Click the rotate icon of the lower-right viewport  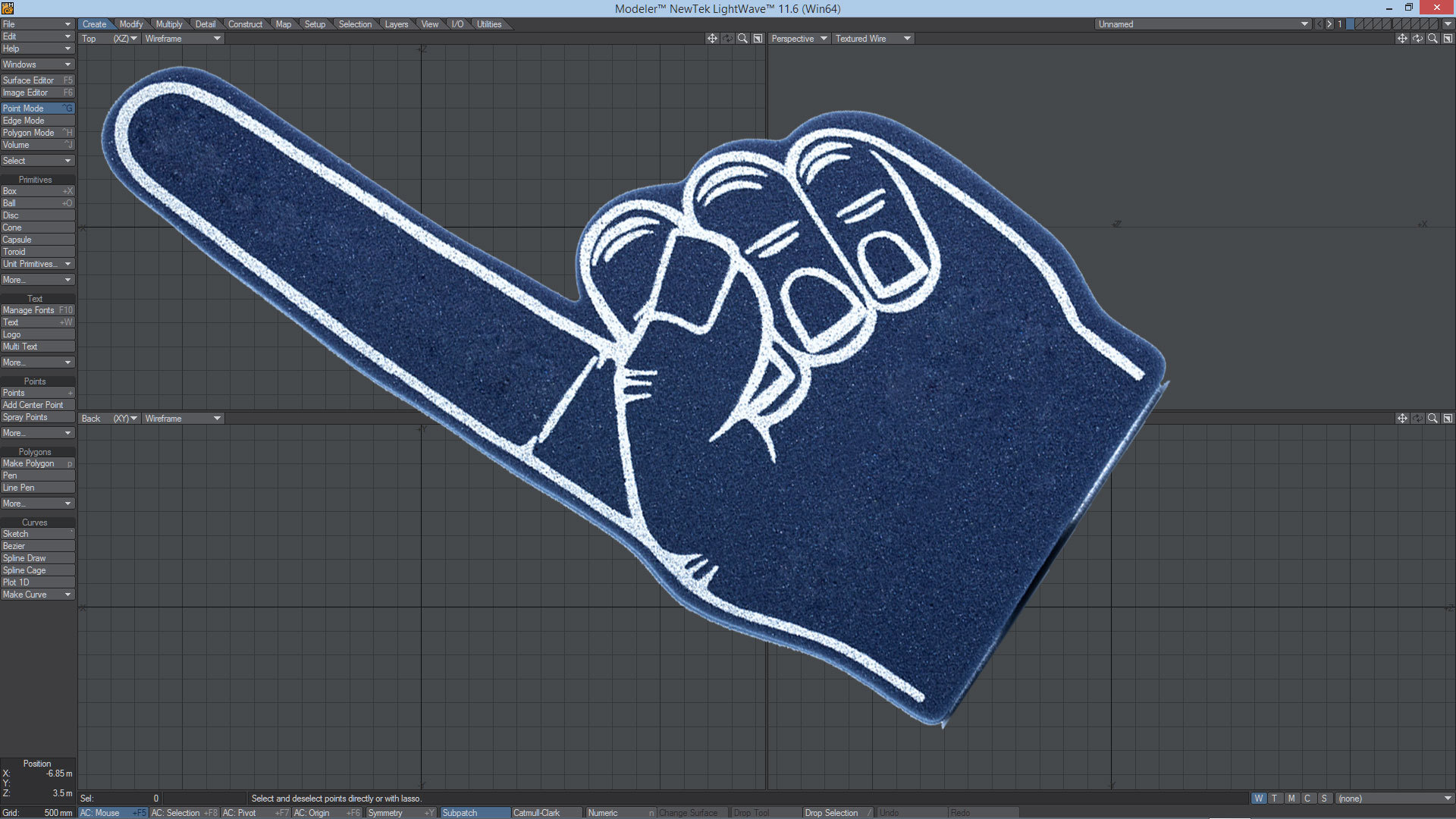(1417, 419)
